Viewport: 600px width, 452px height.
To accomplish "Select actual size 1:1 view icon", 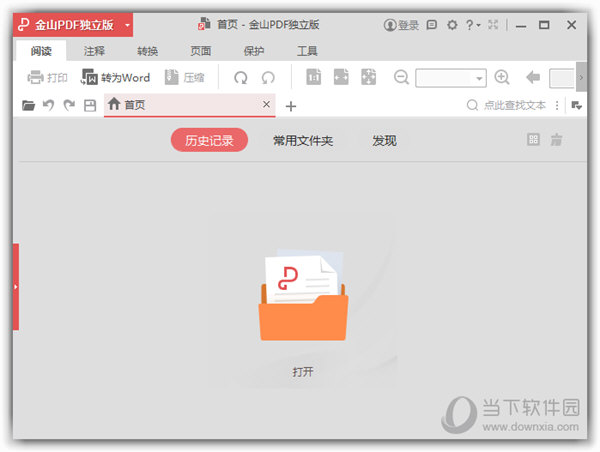I will [x=313, y=77].
